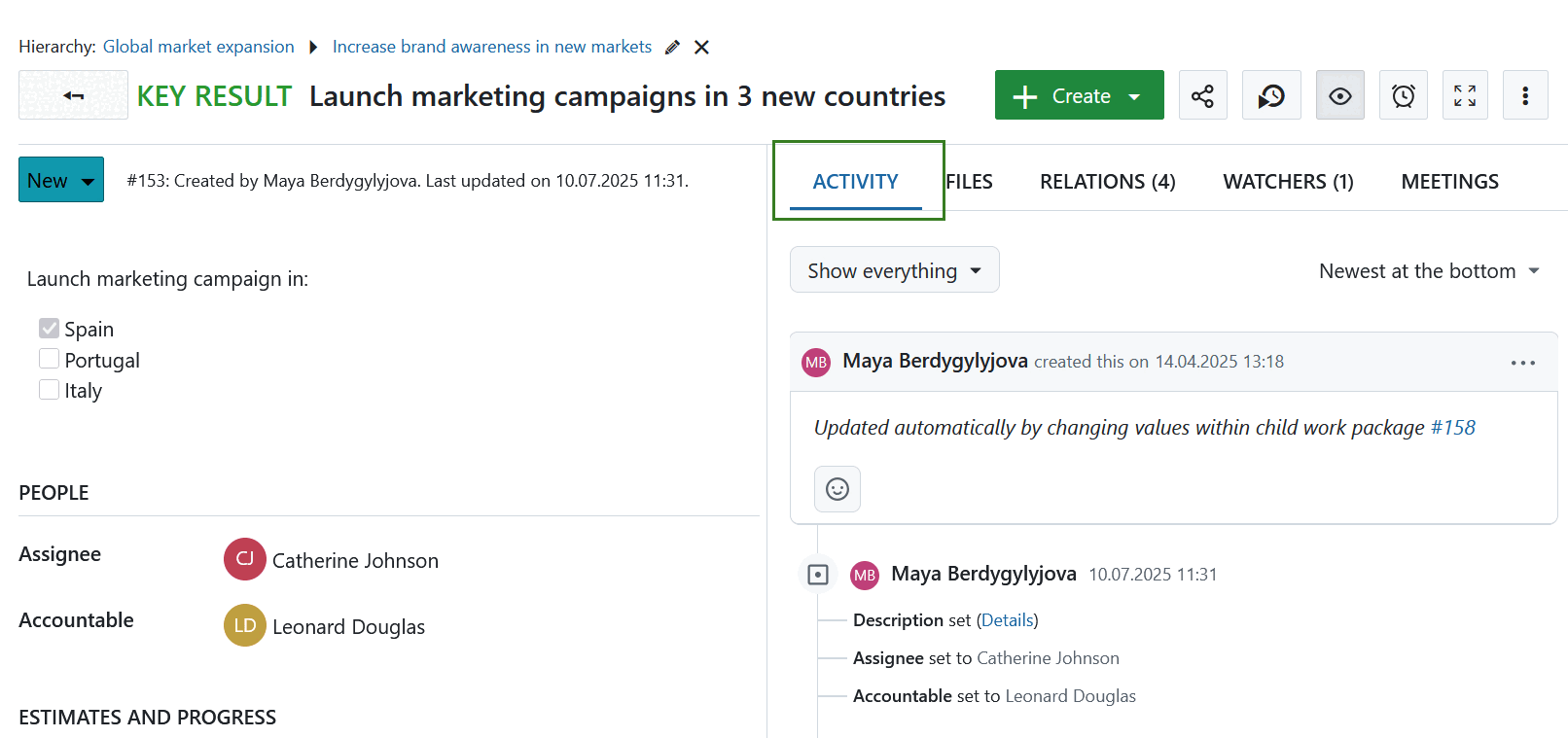
Task: Expand the Show everything filter
Action: tap(894, 270)
